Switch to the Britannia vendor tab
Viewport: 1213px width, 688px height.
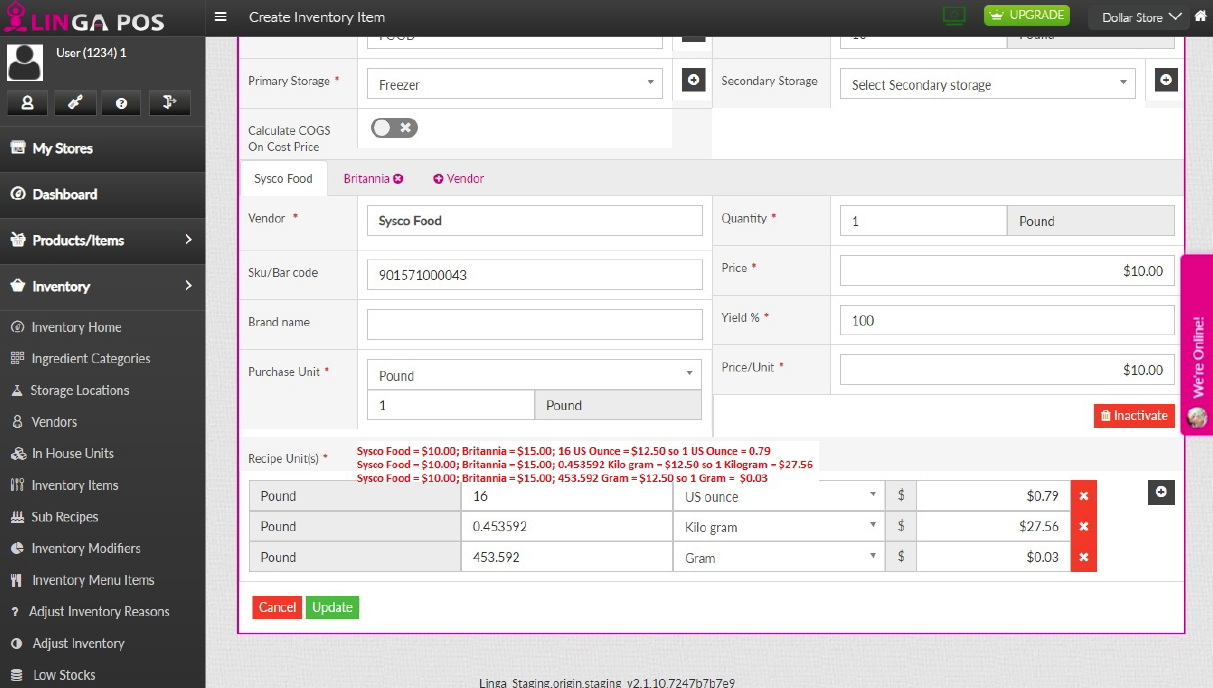[366, 178]
